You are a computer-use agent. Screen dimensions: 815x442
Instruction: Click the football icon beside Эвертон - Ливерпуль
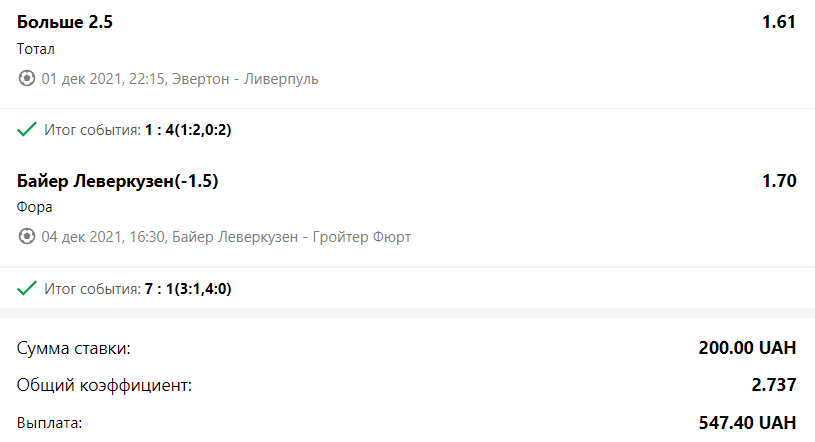(x=27, y=79)
